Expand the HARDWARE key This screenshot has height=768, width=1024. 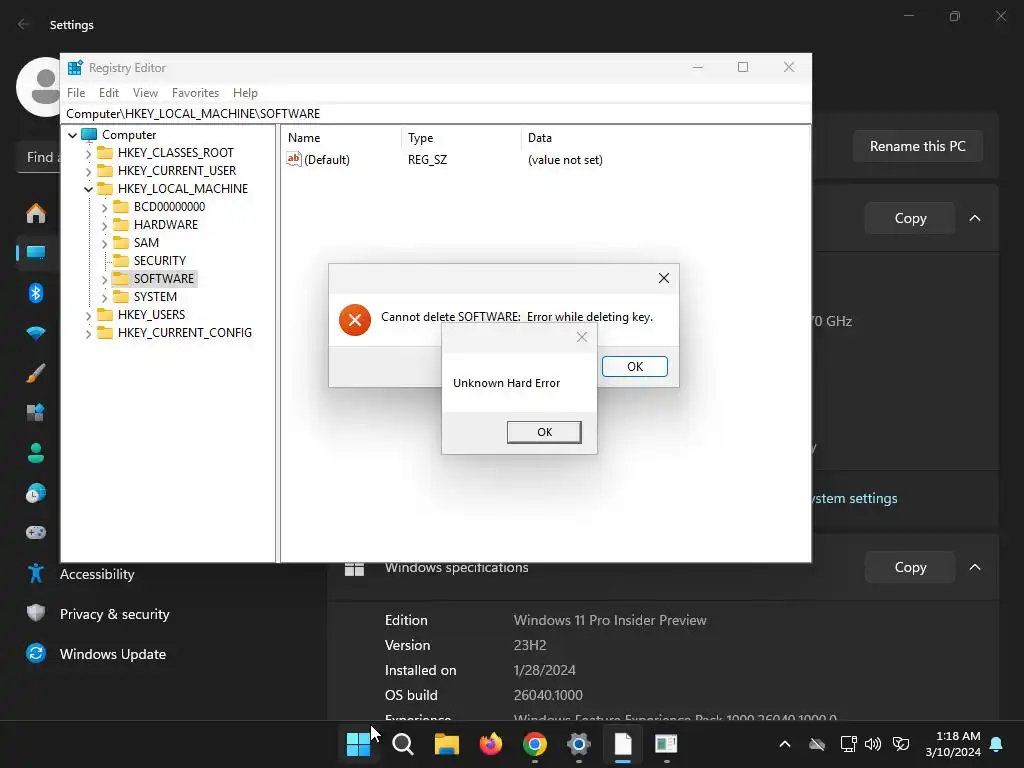(x=104, y=225)
